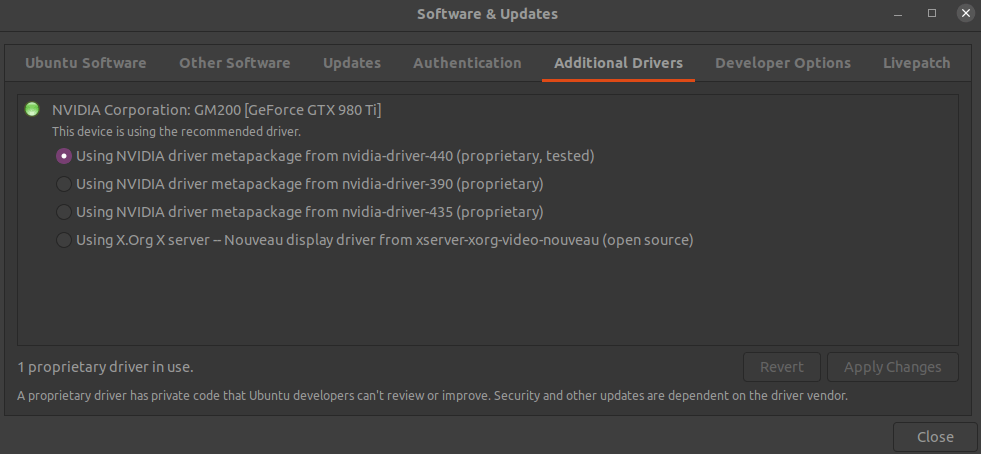Open the Ubuntu Software tab
Screen dimensions: 981x454
86,63
